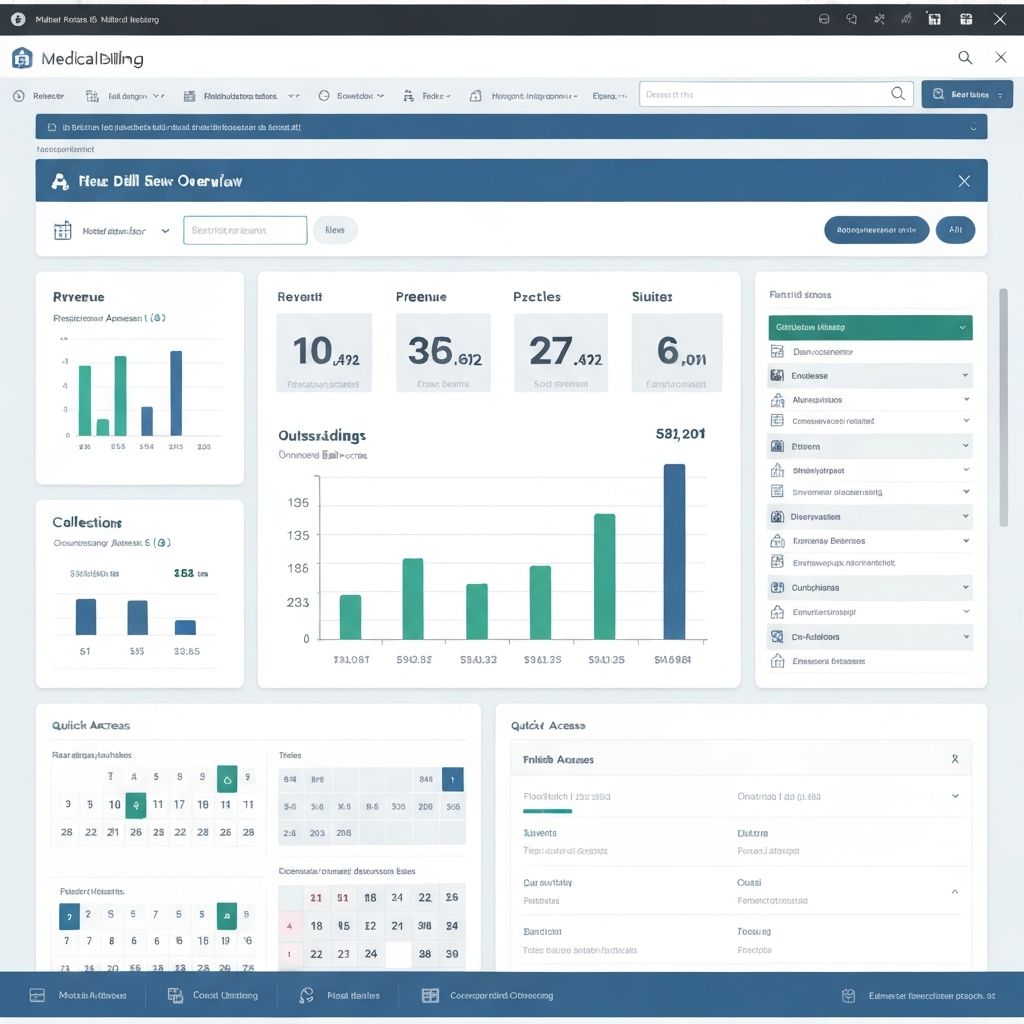
Task: Click the vertical scrollbar right of the sidebar panel
Action: click(x=1003, y=405)
